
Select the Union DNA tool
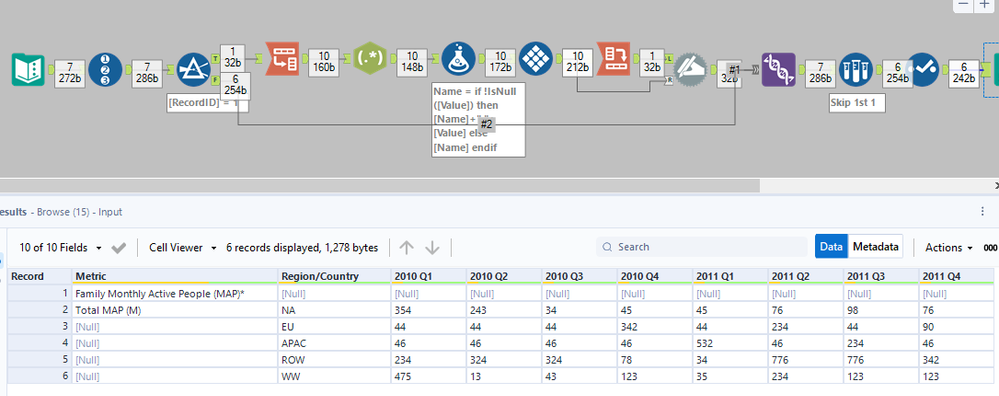tap(779, 69)
